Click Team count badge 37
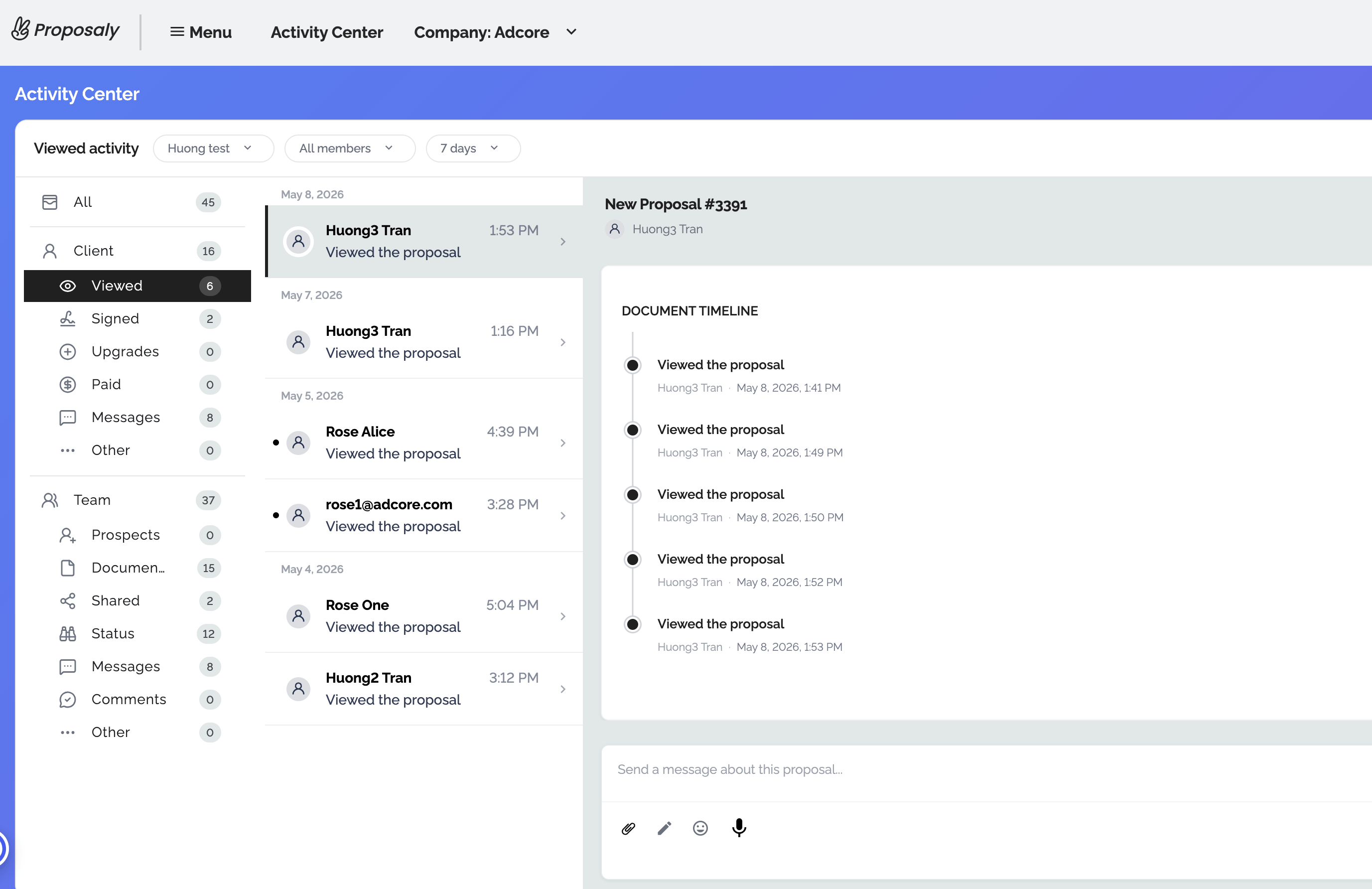Screen dimensions: 1372x889 click(x=208, y=500)
